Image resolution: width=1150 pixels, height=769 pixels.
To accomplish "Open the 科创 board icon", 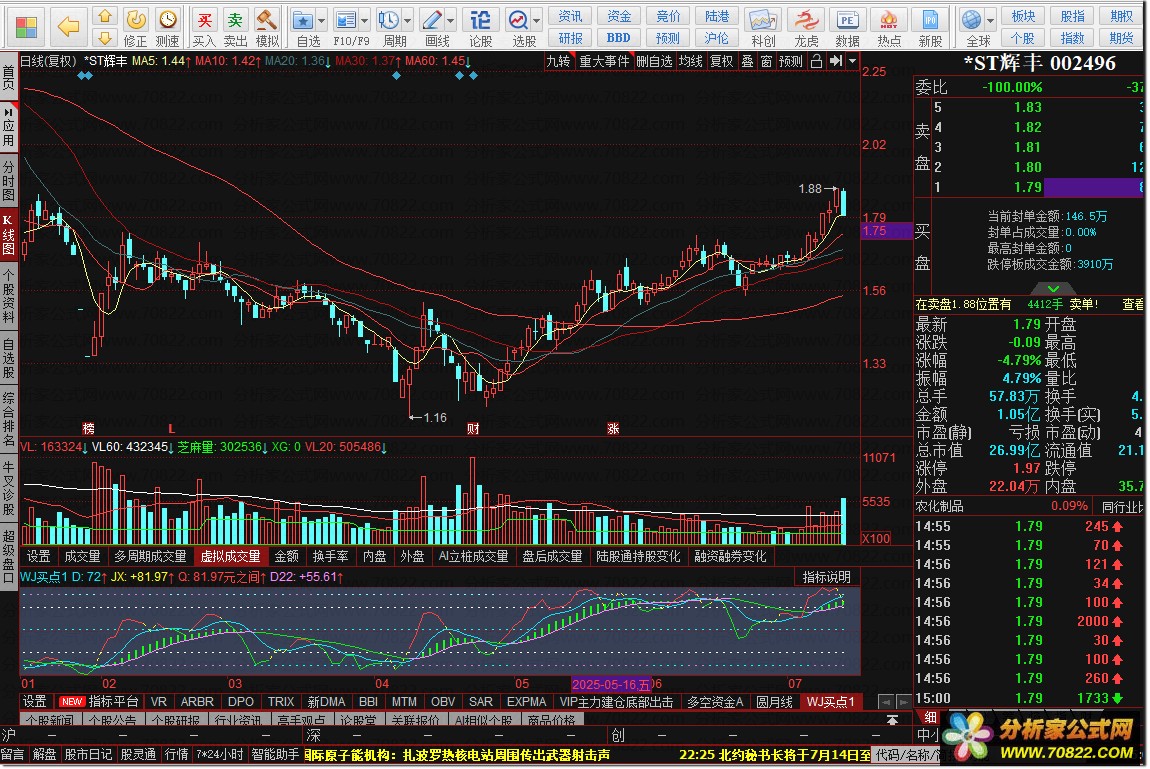I will pos(763,27).
